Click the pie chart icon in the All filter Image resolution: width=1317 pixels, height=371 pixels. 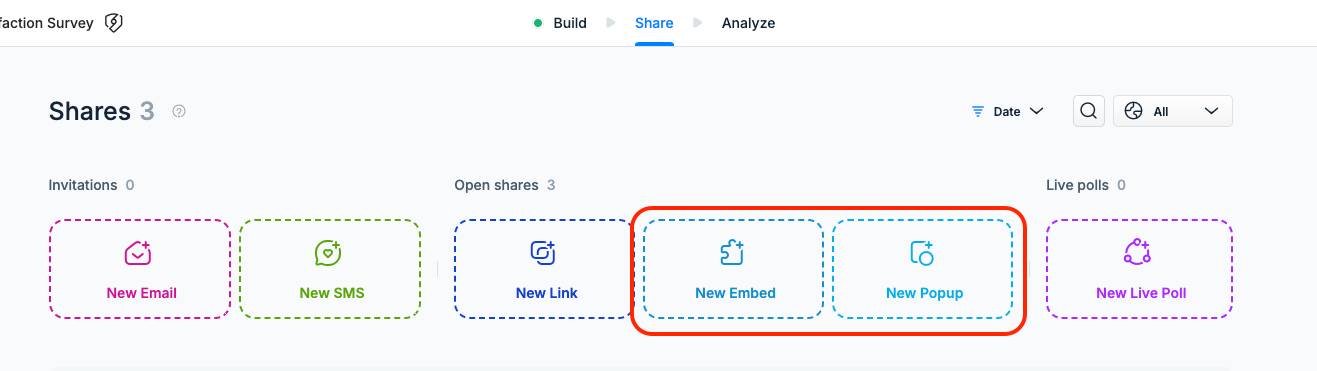(x=1133, y=112)
